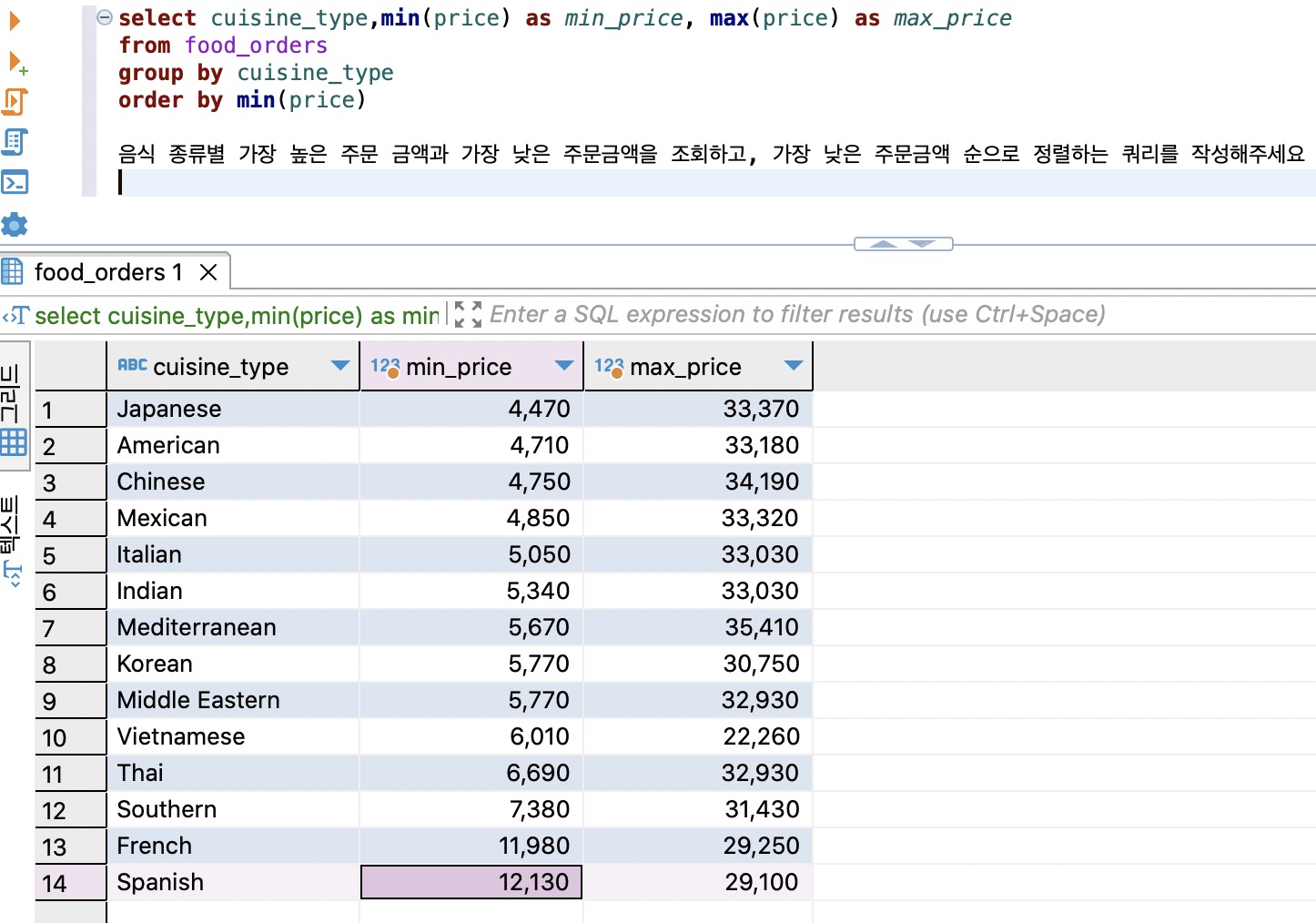Select max_price value 29,100
The width and height of the screenshot is (1316, 923).
point(698,882)
